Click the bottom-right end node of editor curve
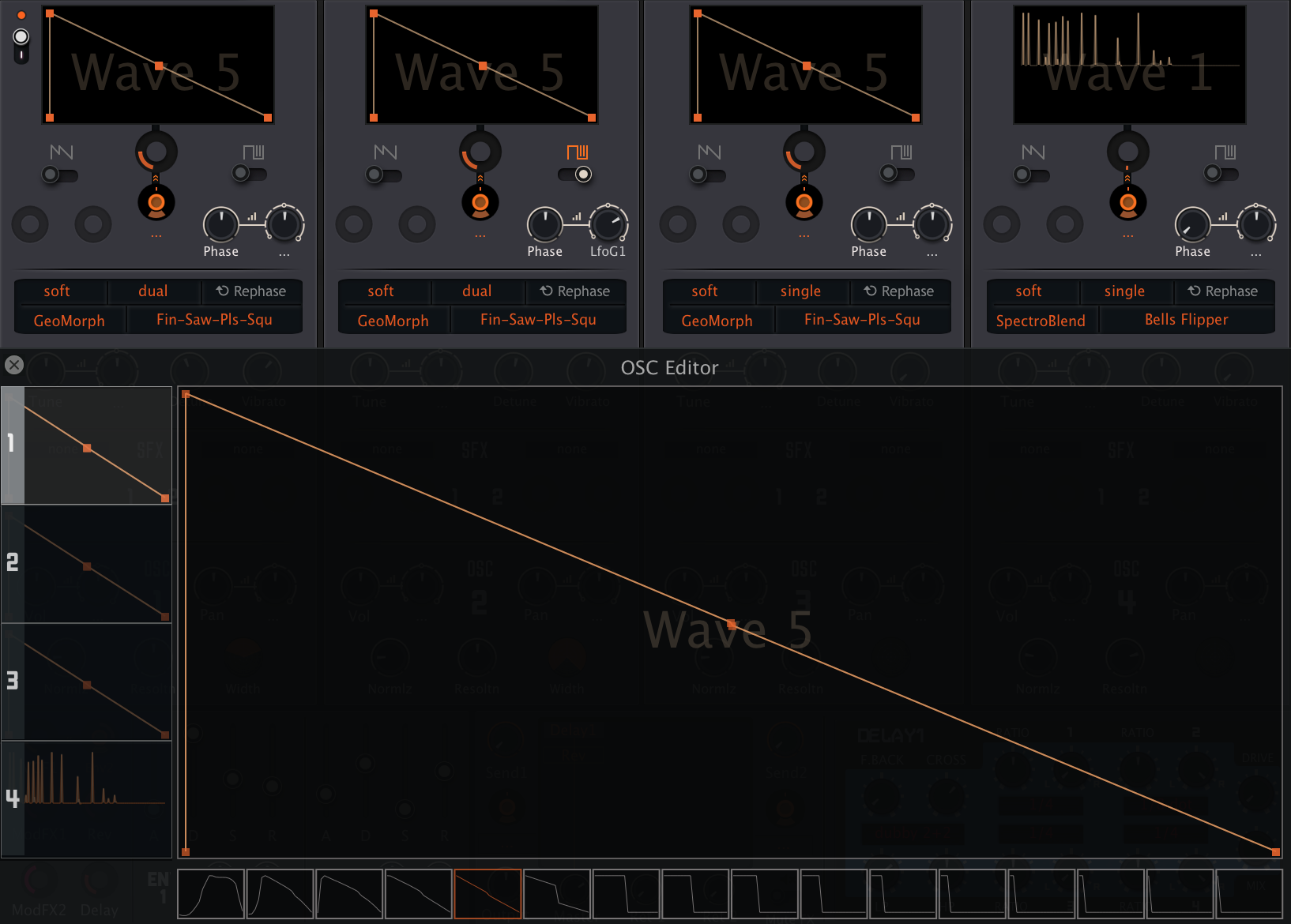The image size is (1291, 924). 1275,852
